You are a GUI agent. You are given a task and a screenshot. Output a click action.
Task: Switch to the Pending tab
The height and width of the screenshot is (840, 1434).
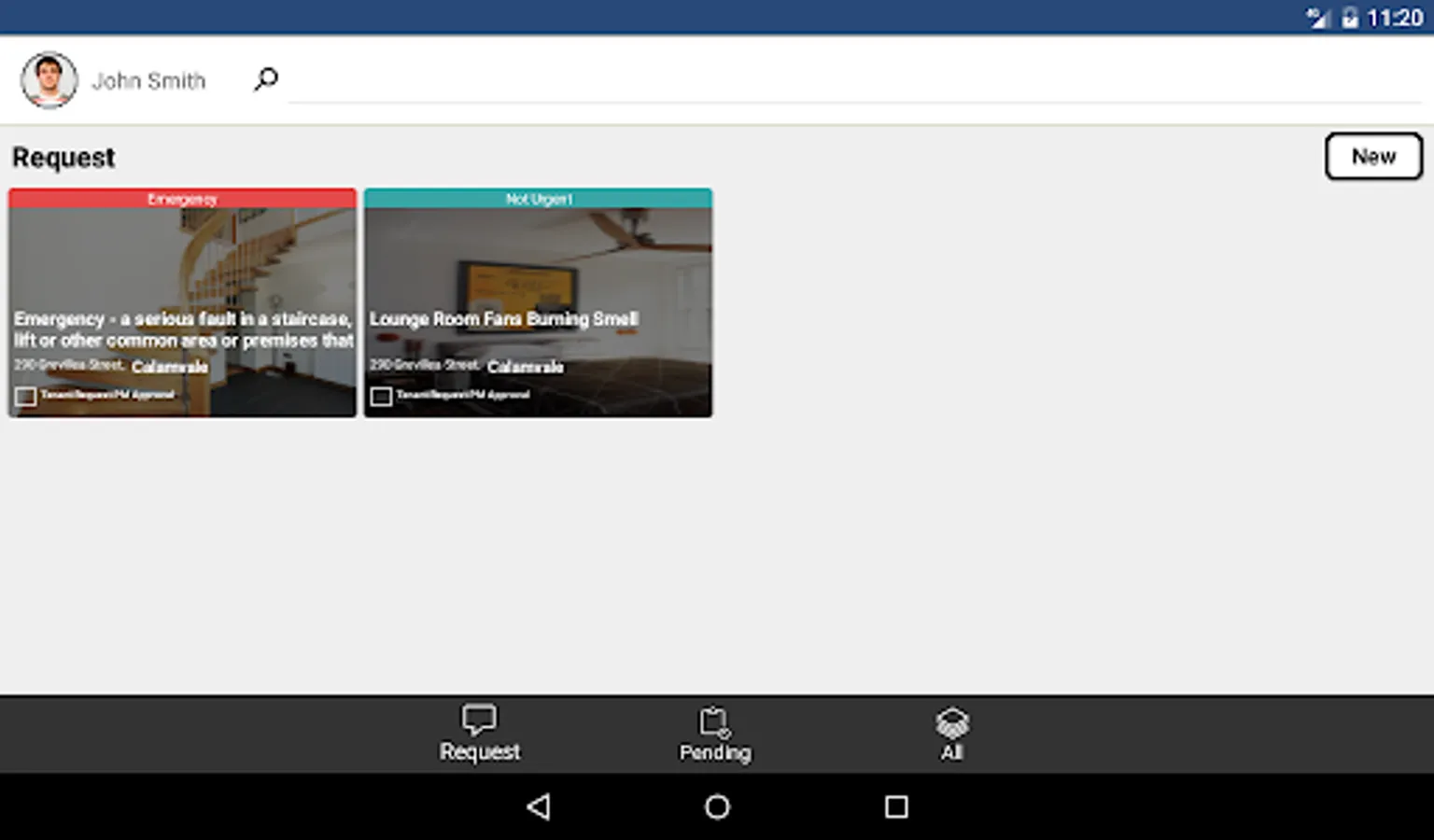pos(715,734)
